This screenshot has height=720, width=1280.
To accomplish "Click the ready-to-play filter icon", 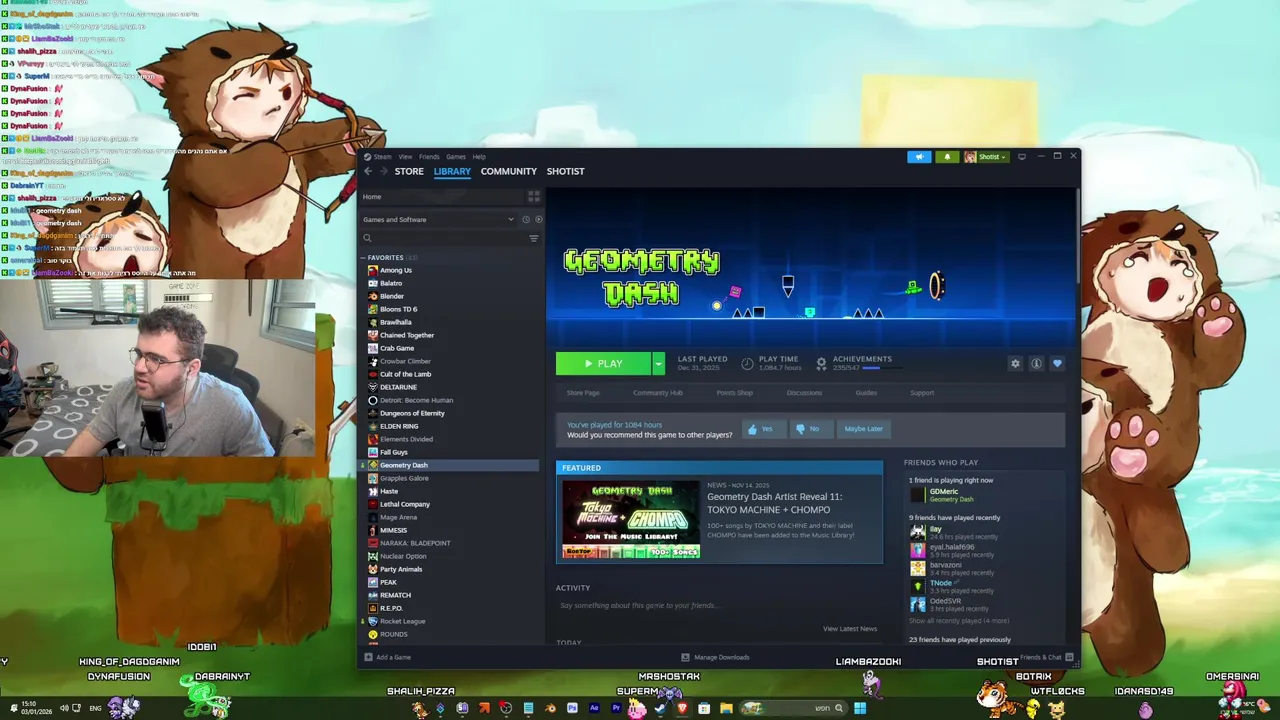I will tap(538, 219).
